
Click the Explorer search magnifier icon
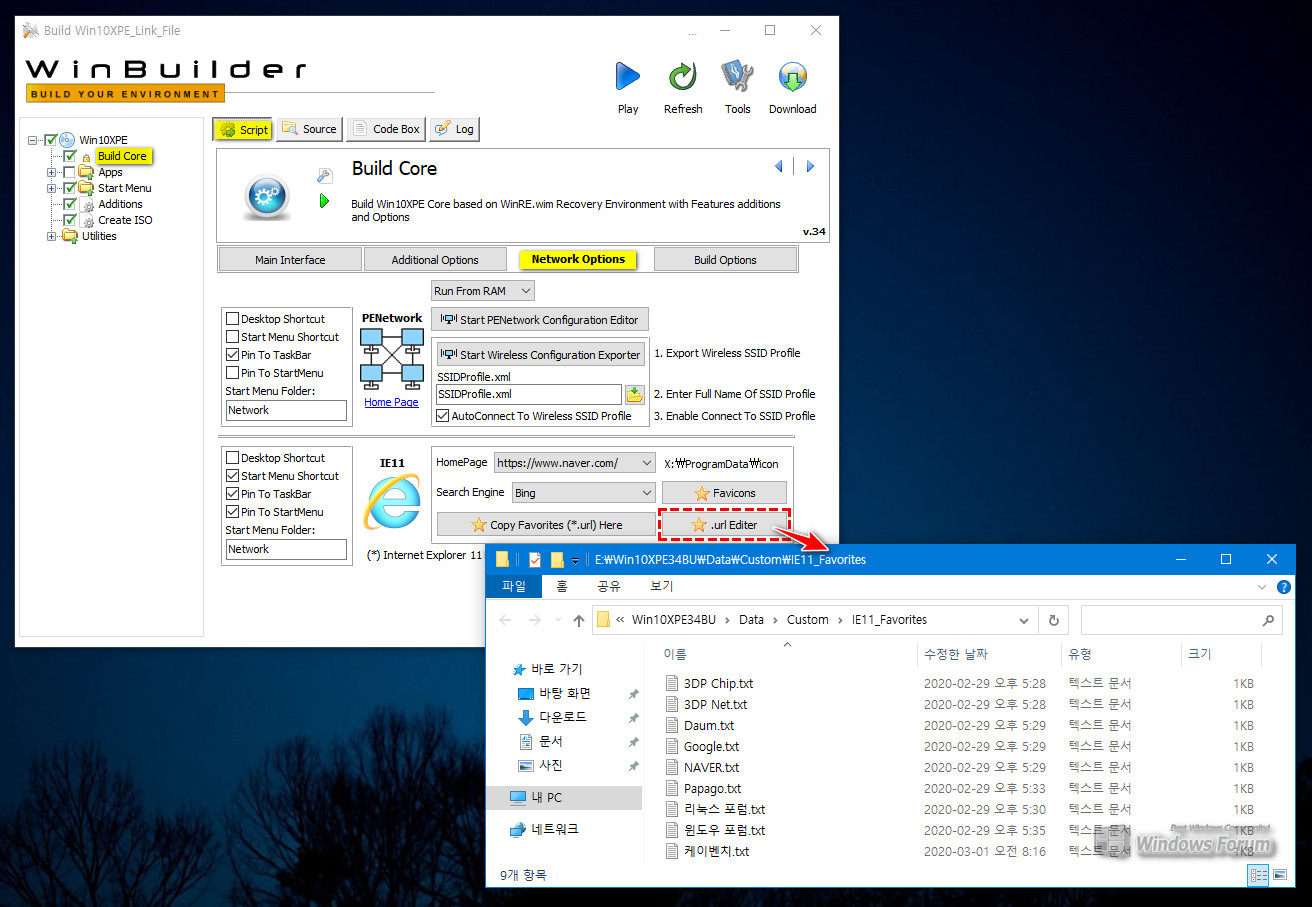[x=1268, y=620]
